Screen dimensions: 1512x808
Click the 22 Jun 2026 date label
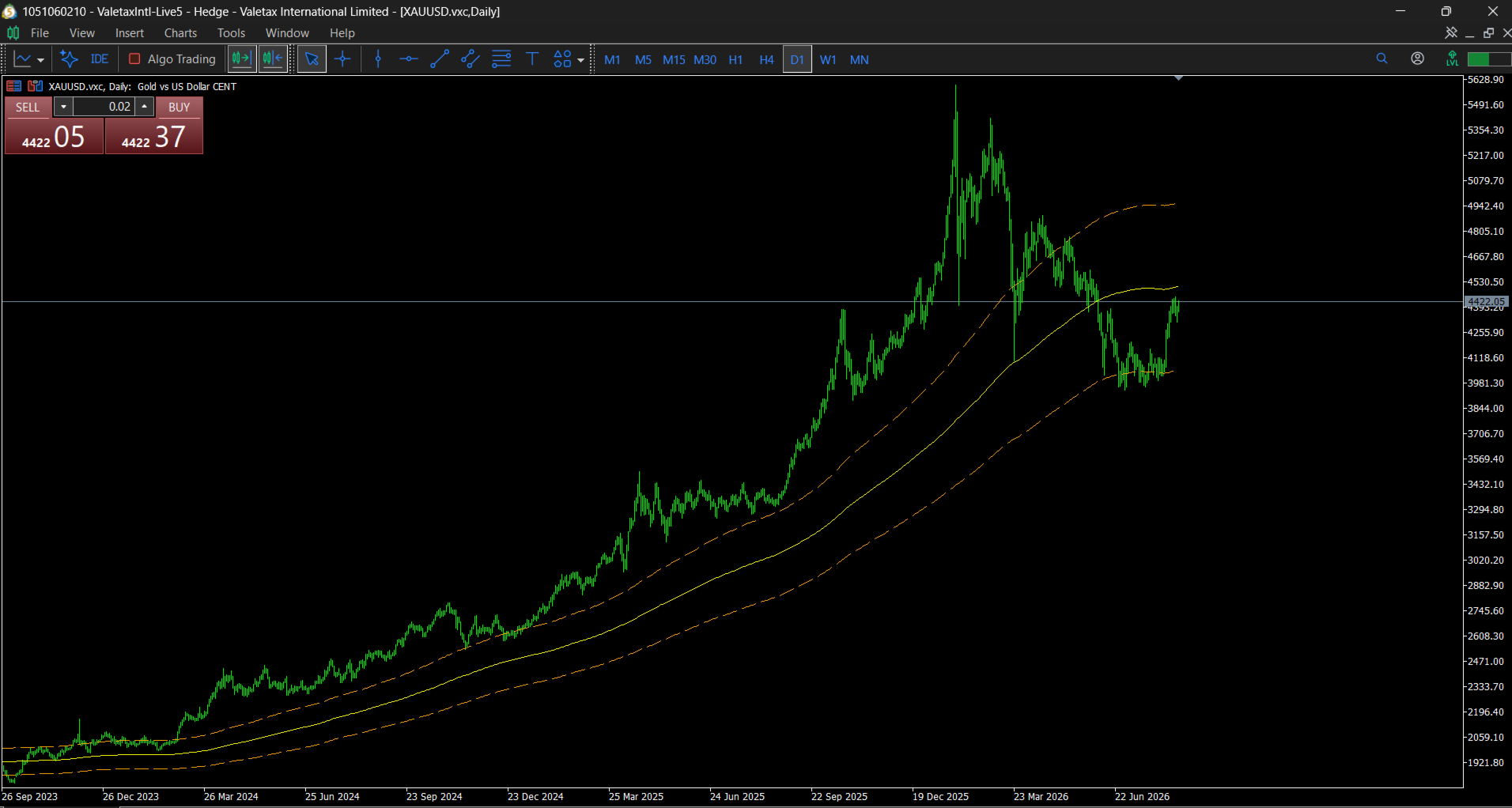(1142, 797)
